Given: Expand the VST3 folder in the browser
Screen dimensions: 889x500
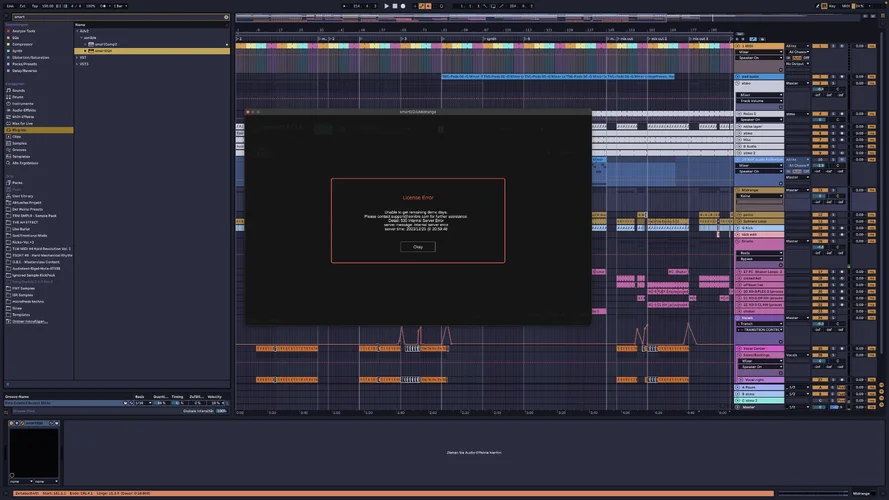Looking at the screenshot, I should 78,64.
